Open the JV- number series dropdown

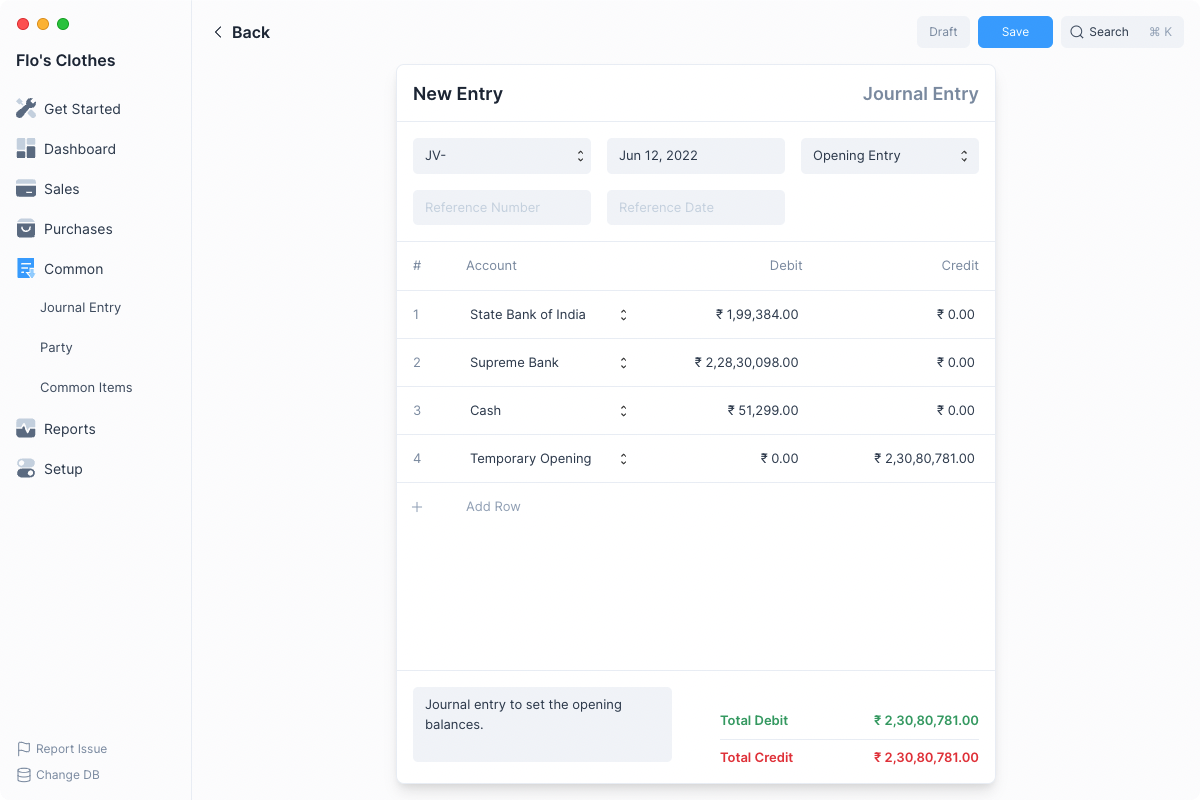501,156
